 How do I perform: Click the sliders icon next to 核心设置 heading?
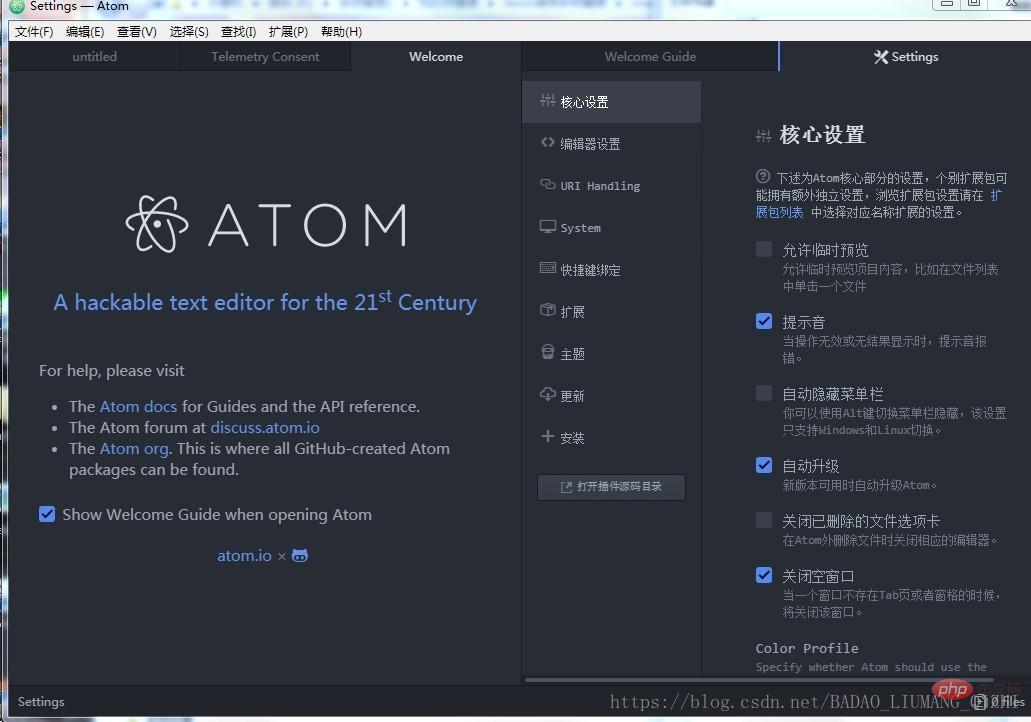point(763,136)
